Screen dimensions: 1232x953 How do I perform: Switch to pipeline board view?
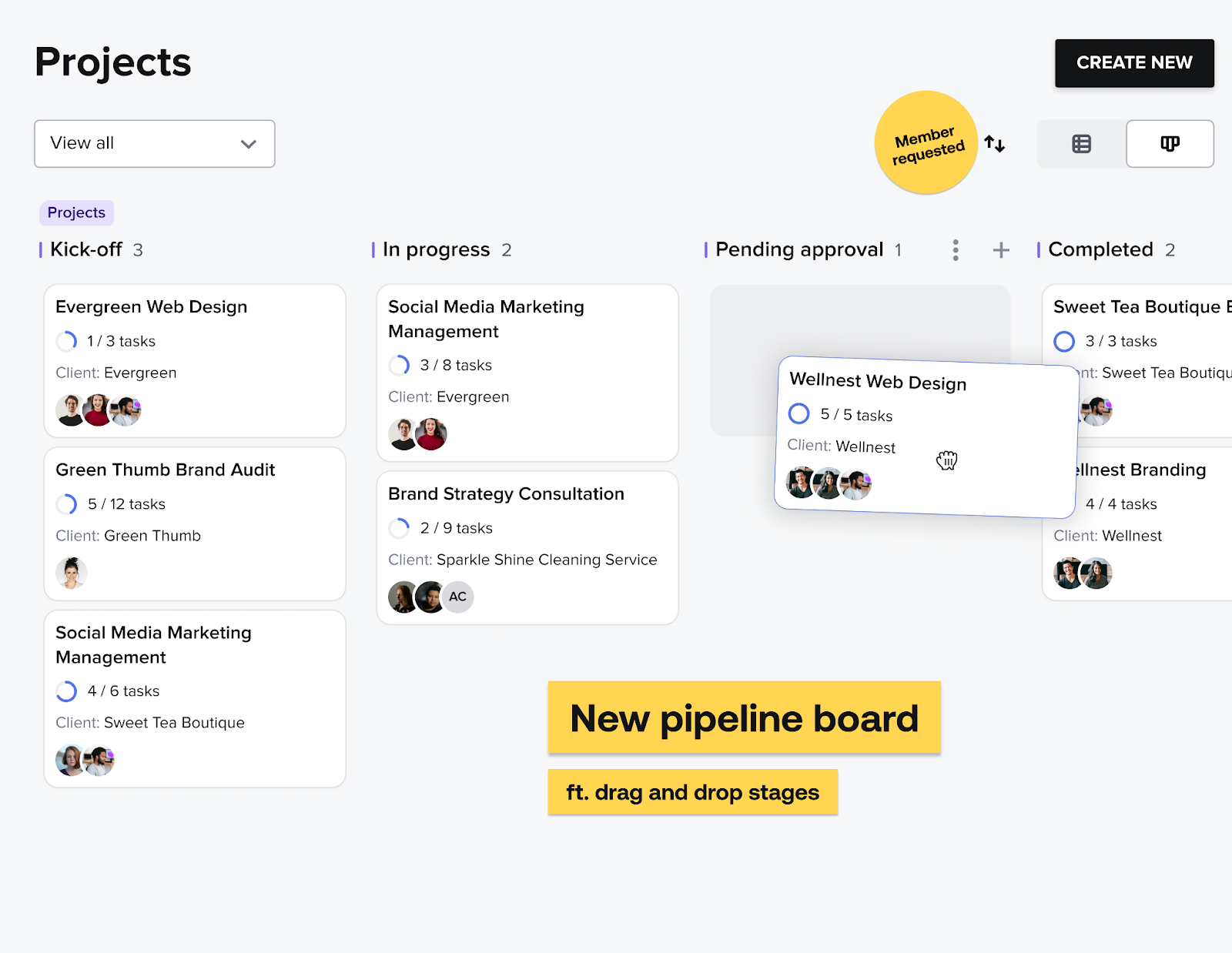(x=1170, y=143)
